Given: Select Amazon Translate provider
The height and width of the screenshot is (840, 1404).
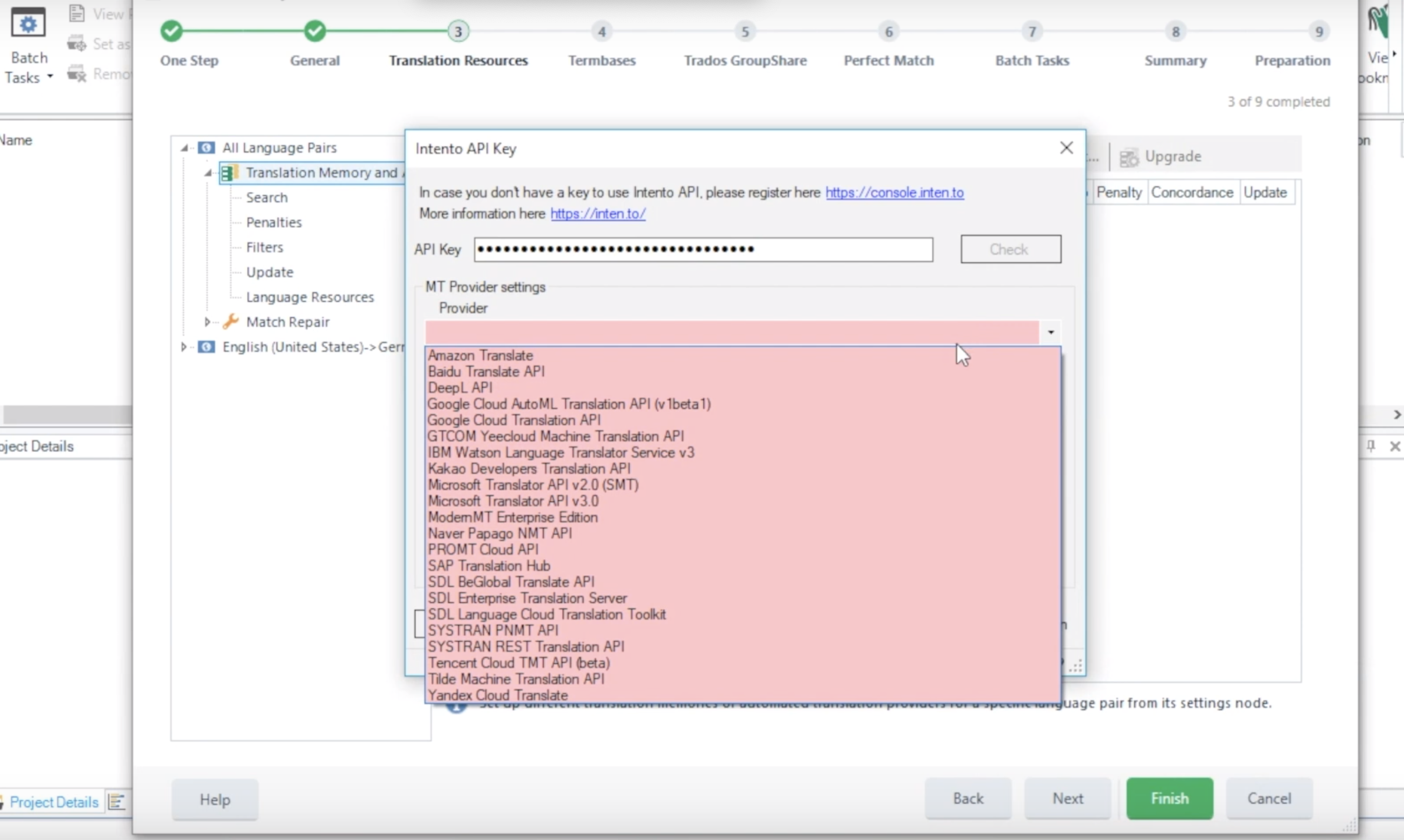Looking at the screenshot, I should click(742, 355).
